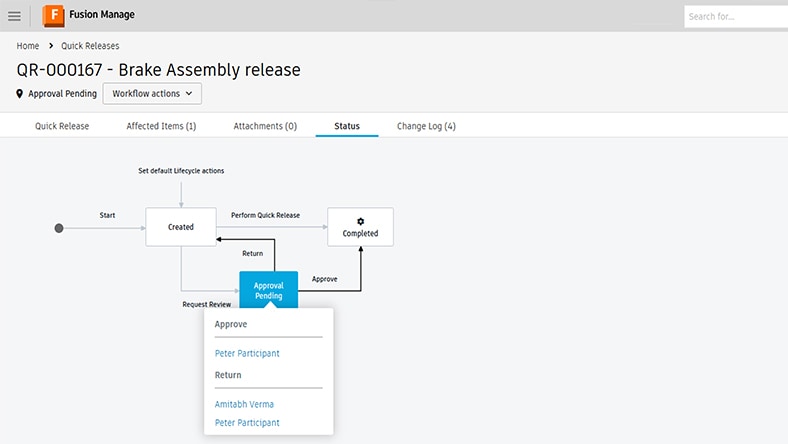
Task: Open the Affected Items (1) tab
Action: tap(161, 126)
